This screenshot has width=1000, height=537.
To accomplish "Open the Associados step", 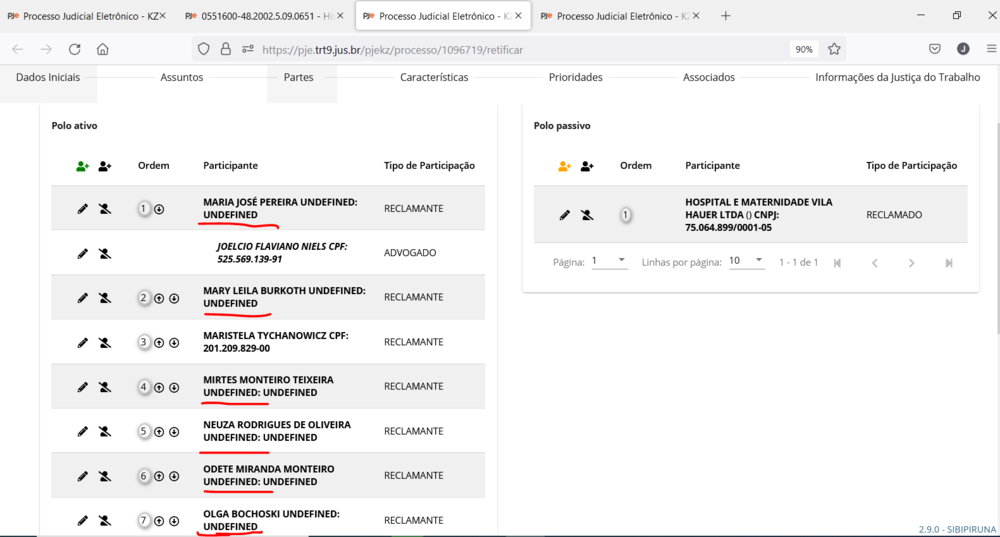I will 709,77.
